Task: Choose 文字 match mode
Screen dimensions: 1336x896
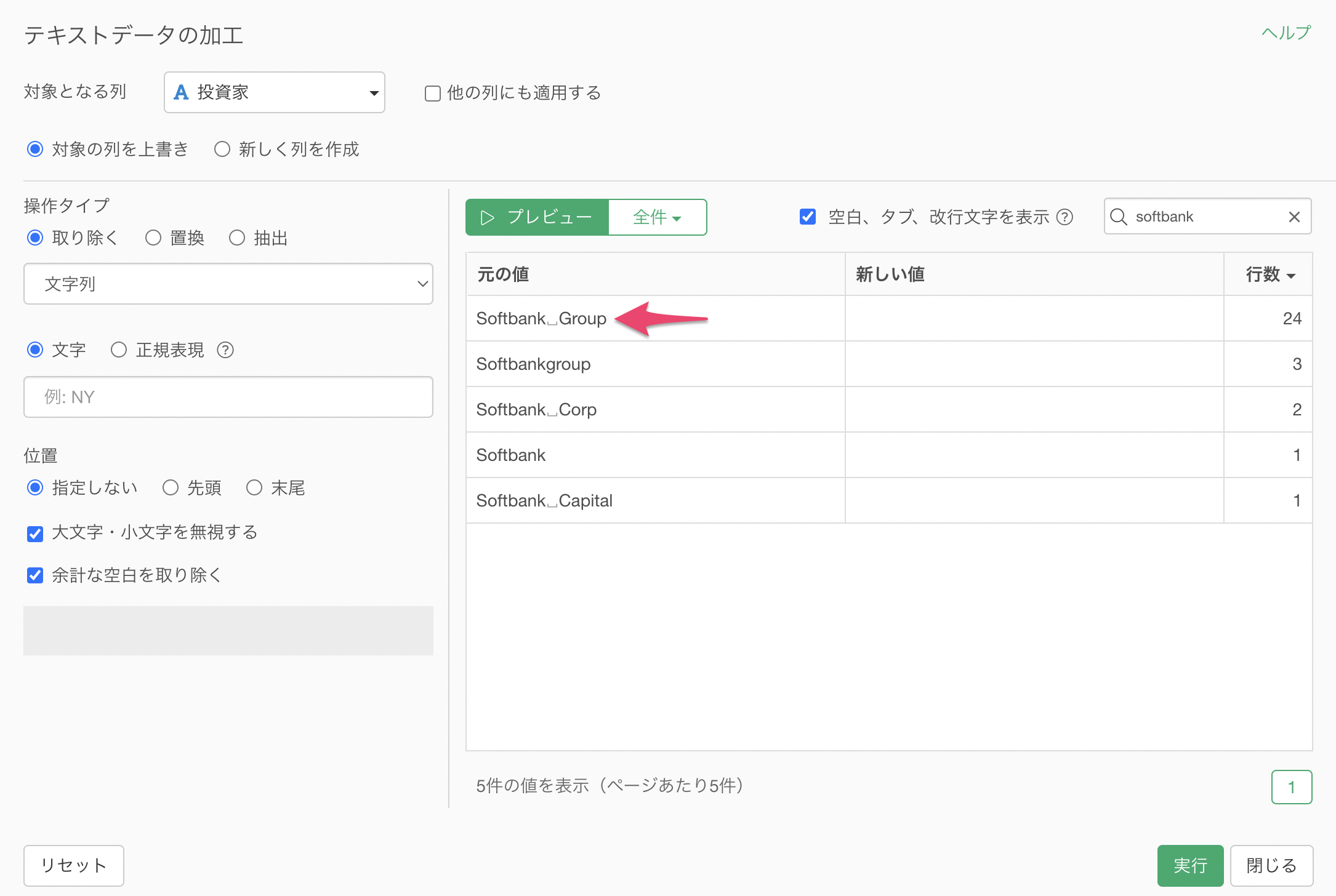Action: pyautogui.click(x=35, y=350)
